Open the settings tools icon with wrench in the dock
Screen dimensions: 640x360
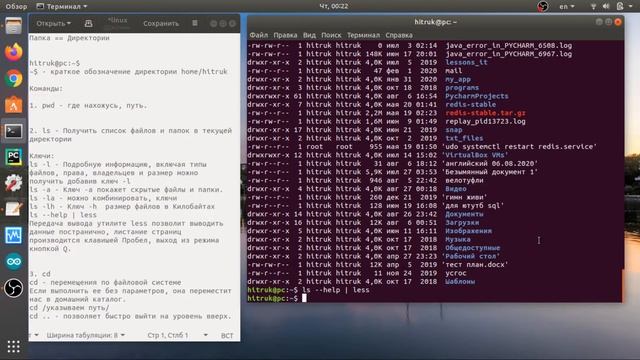(13, 183)
